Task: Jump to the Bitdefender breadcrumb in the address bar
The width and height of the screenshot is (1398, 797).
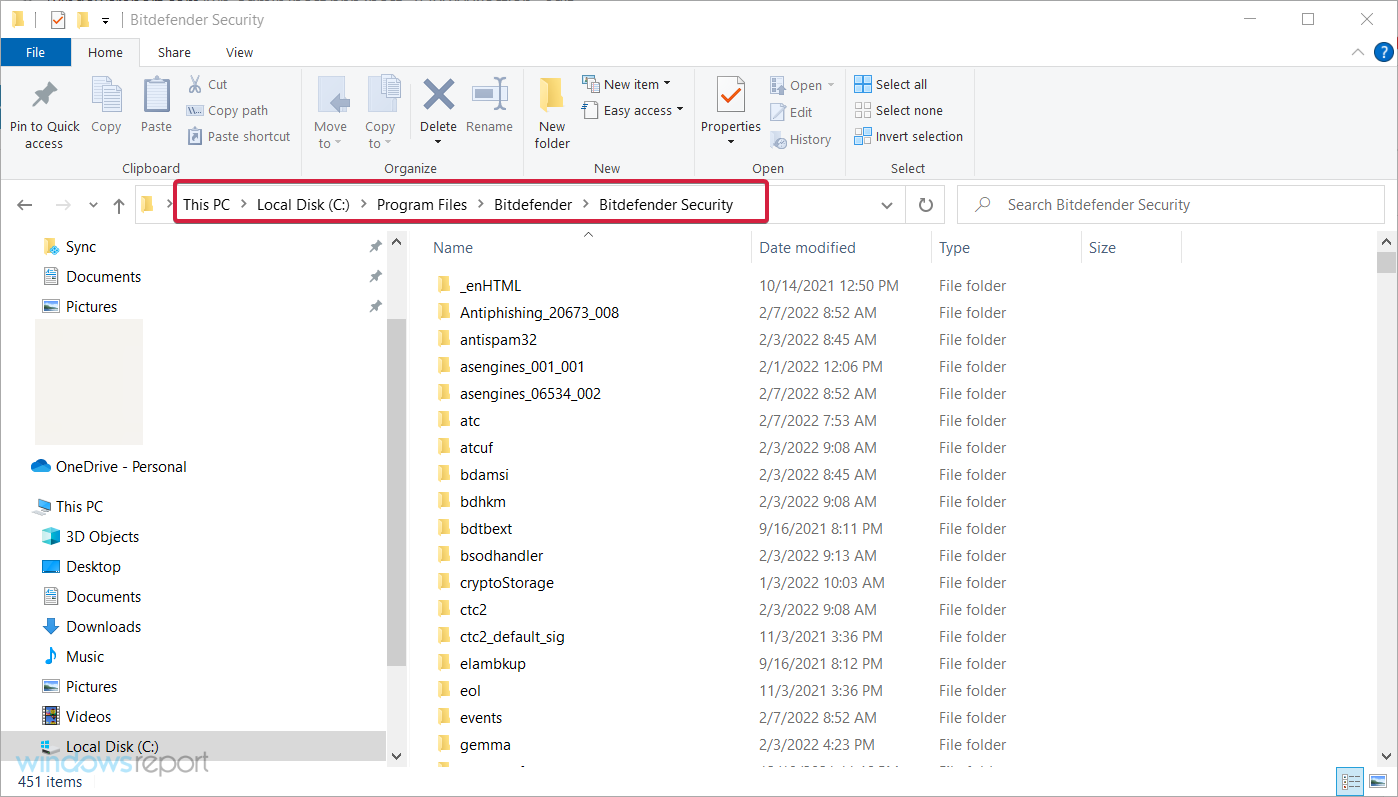Action: [533, 205]
